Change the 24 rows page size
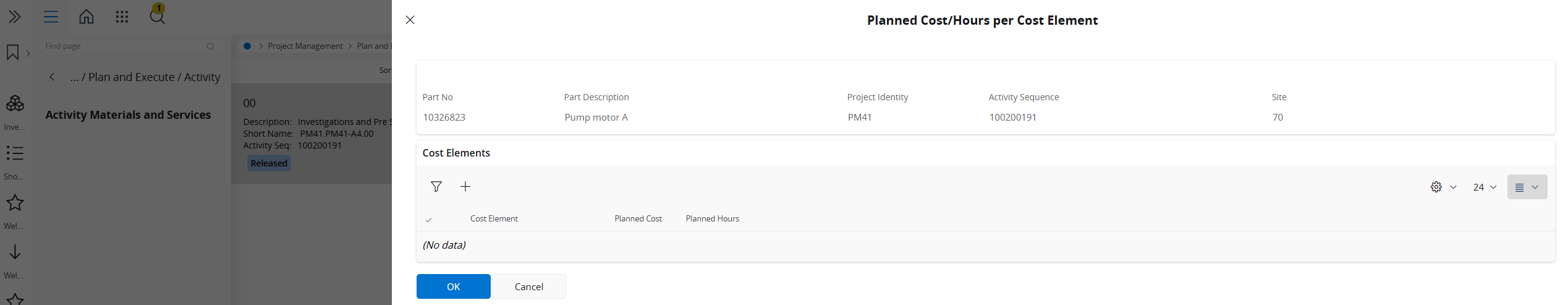Image resolution: width=1568 pixels, height=305 pixels. pyautogui.click(x=1485, y=187)
